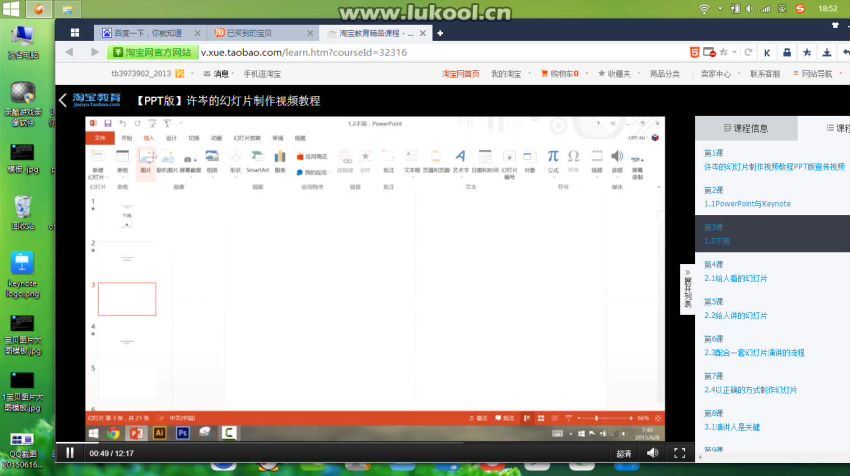Click the Photoshop icon in recorded taskbar
This screenshot has height=476, width=850.
[x=183, y=433]
